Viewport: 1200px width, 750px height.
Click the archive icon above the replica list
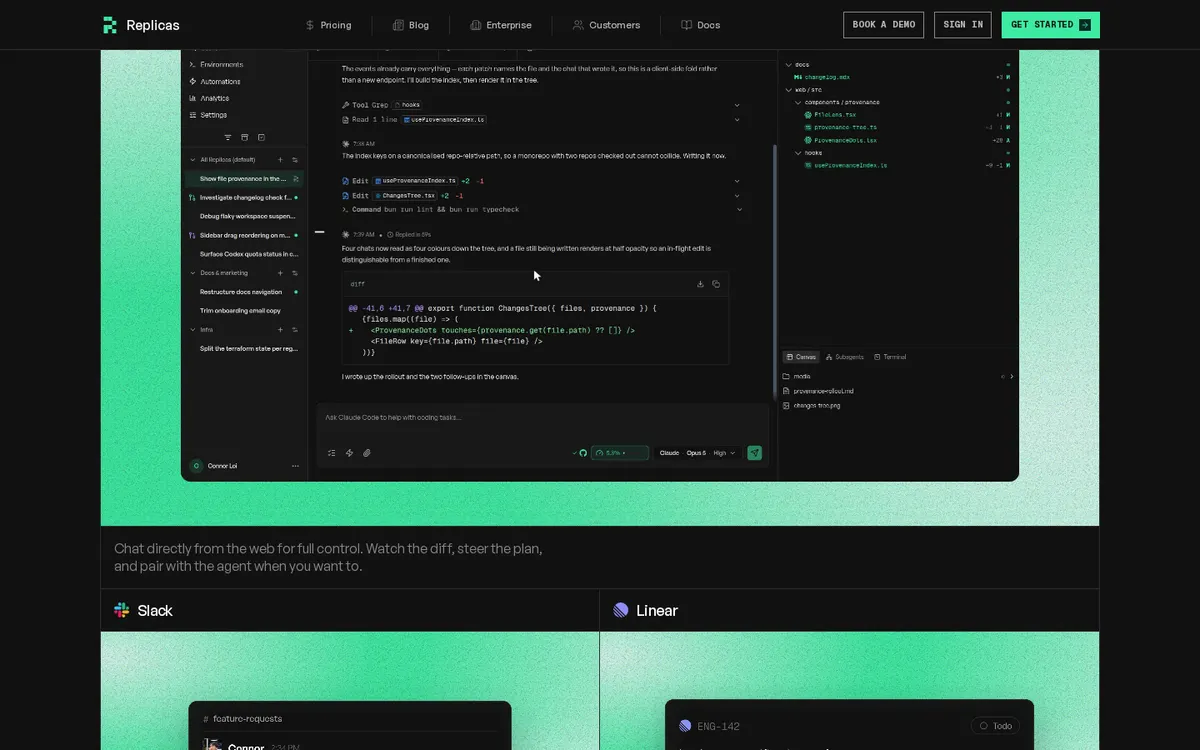pos(245,137)
